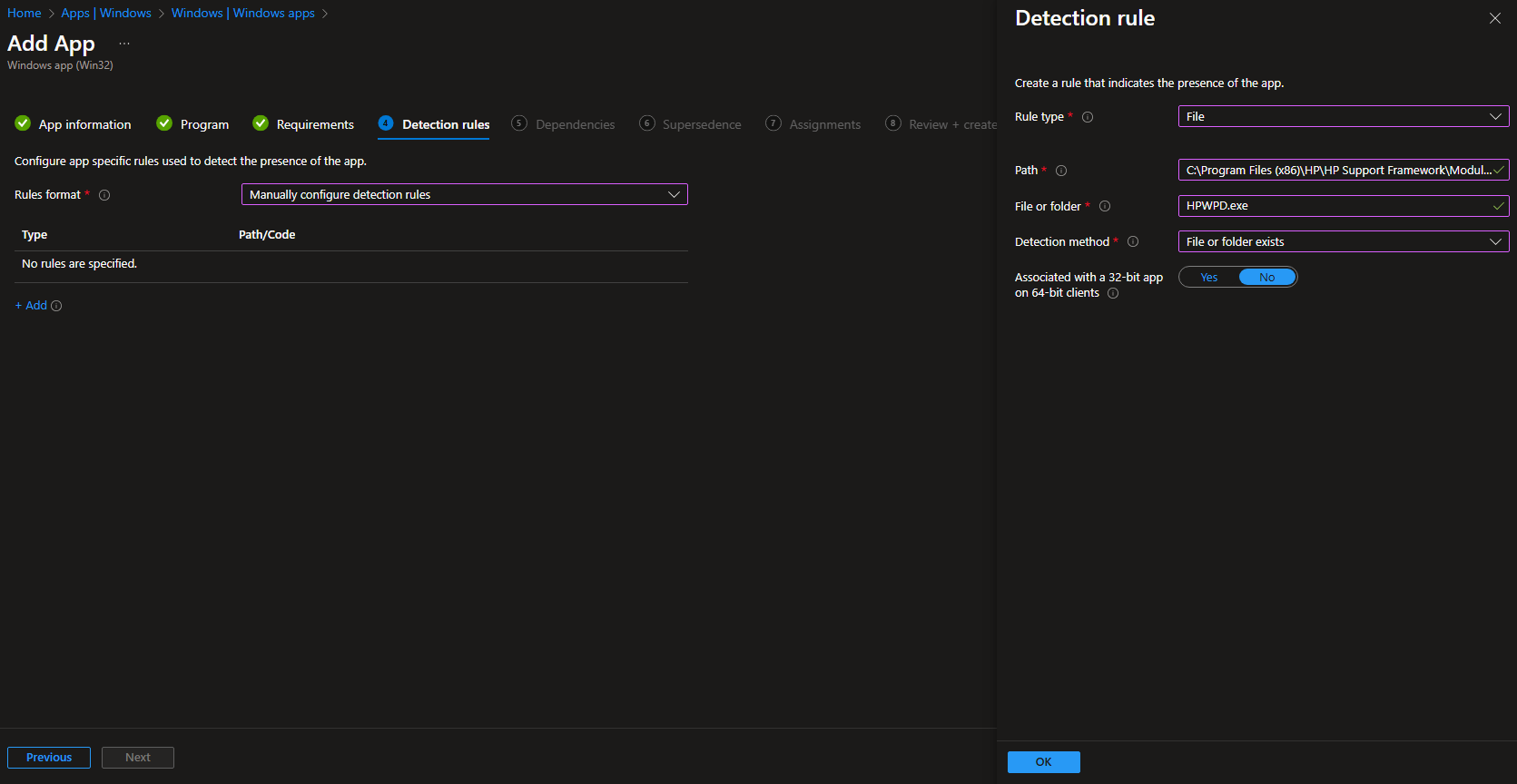Click the info icon next to Rule type
This screenshot has height=784, width=1517.
point(1088,117)
